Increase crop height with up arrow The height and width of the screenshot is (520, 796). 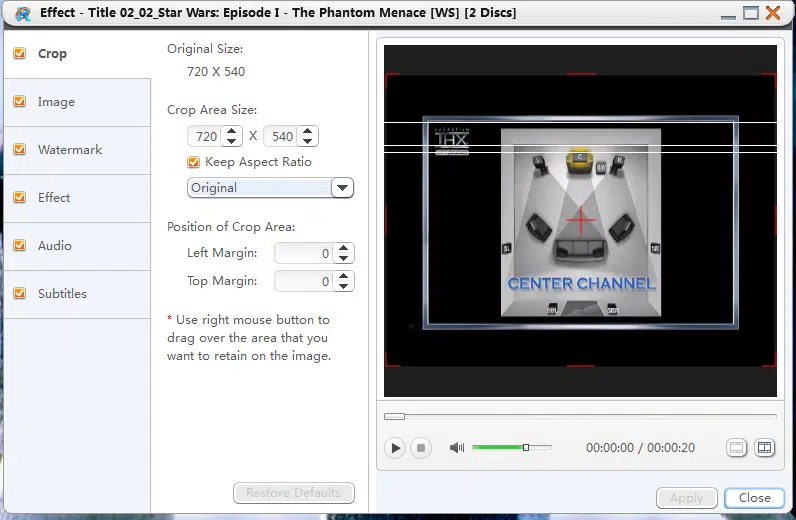tap(308, 131)
